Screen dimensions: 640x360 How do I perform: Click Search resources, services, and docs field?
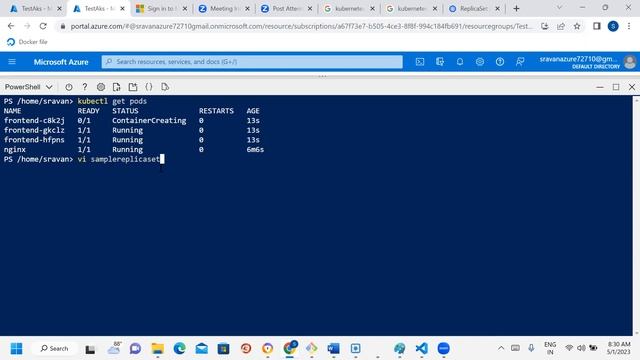click(252, 62)
